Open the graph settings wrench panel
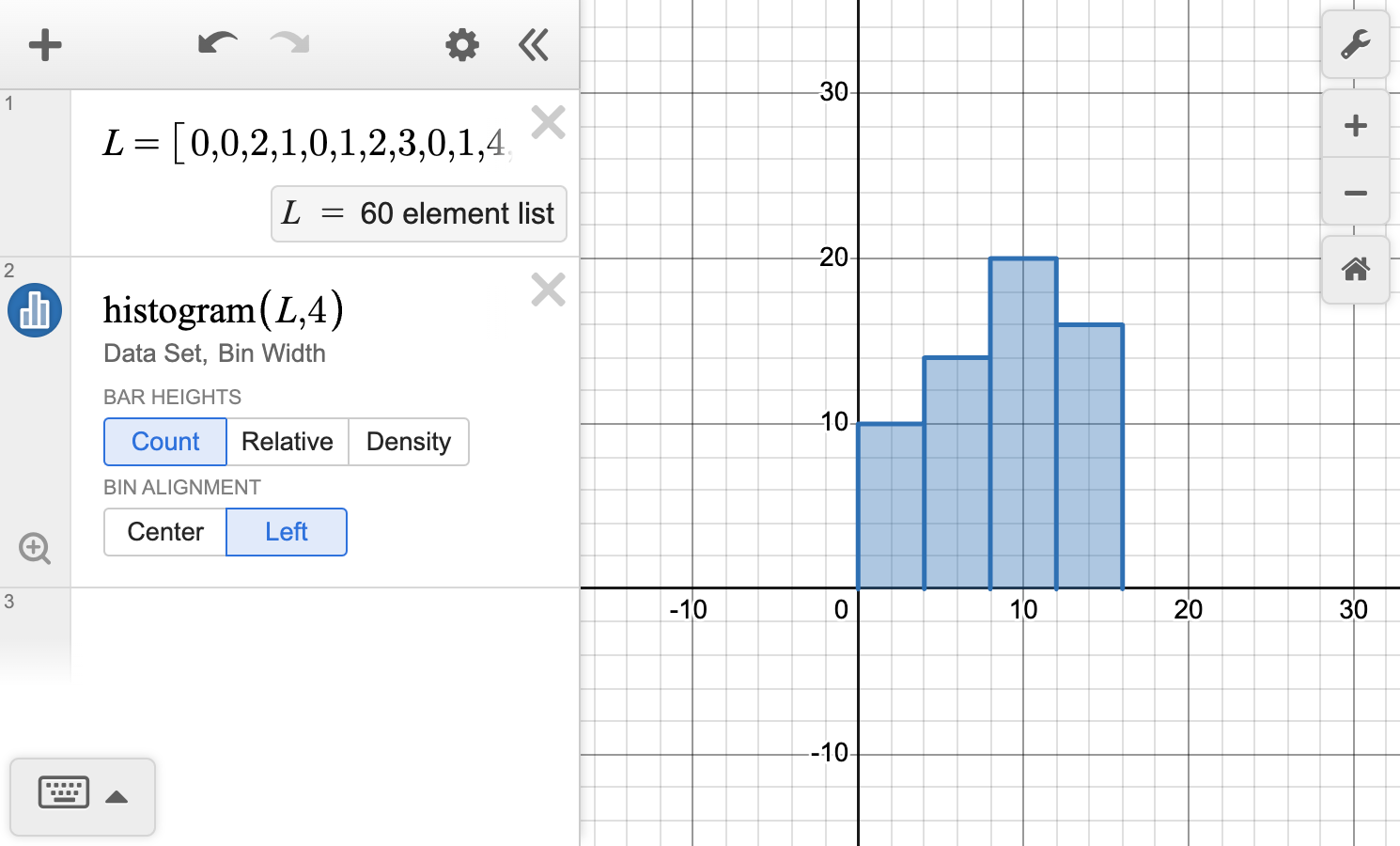The height and width of the screenshot is (846, 1400). coord(1355,44)
